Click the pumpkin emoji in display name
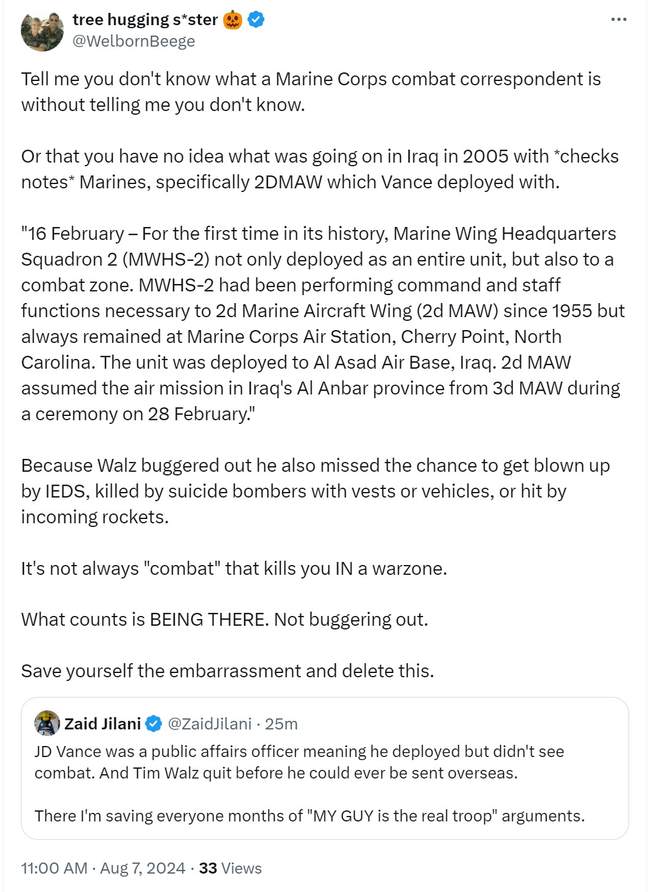The image size is (650, 892). click(x=235, y=20)
